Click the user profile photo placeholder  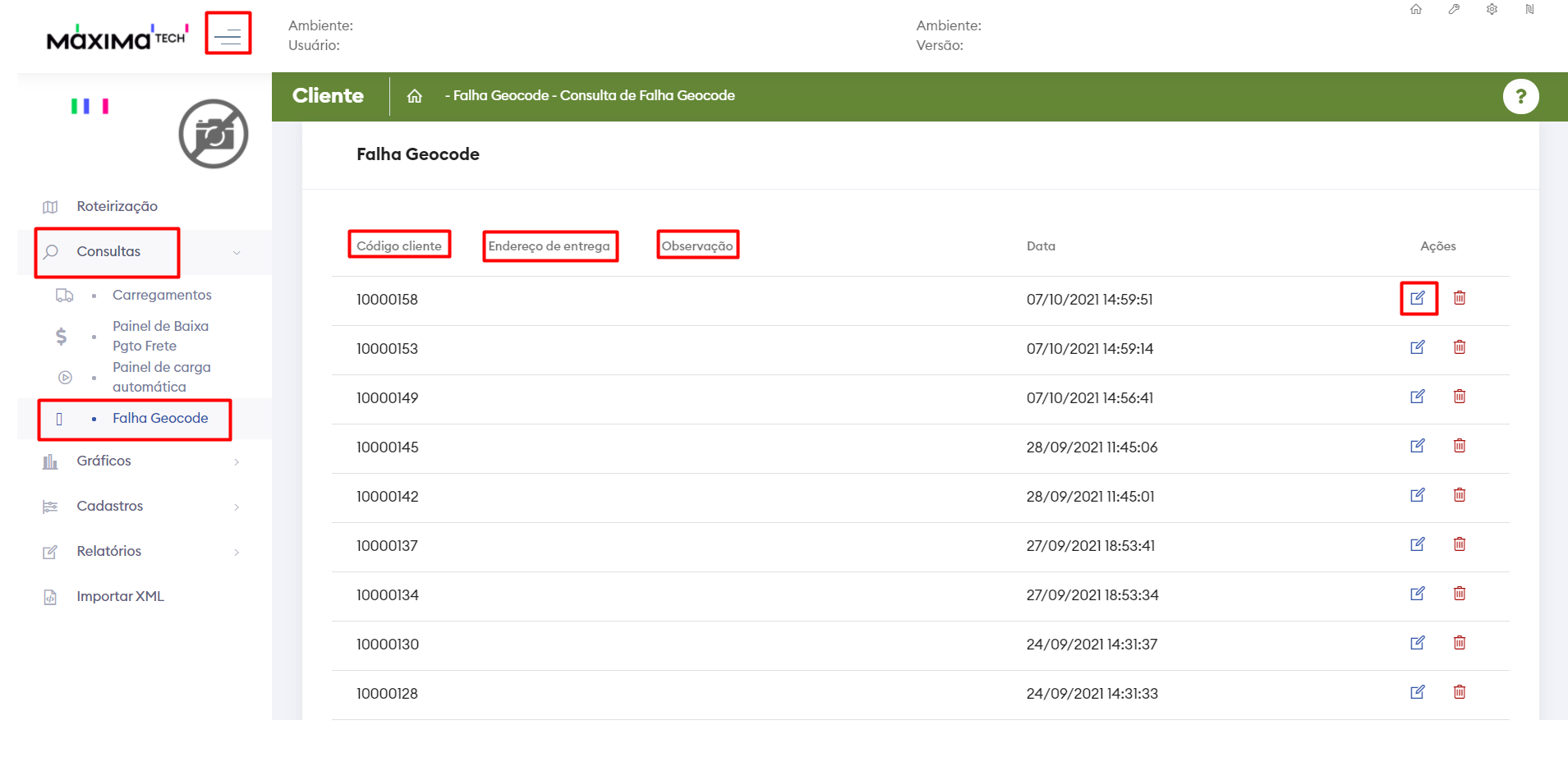[x=214, y=135]
